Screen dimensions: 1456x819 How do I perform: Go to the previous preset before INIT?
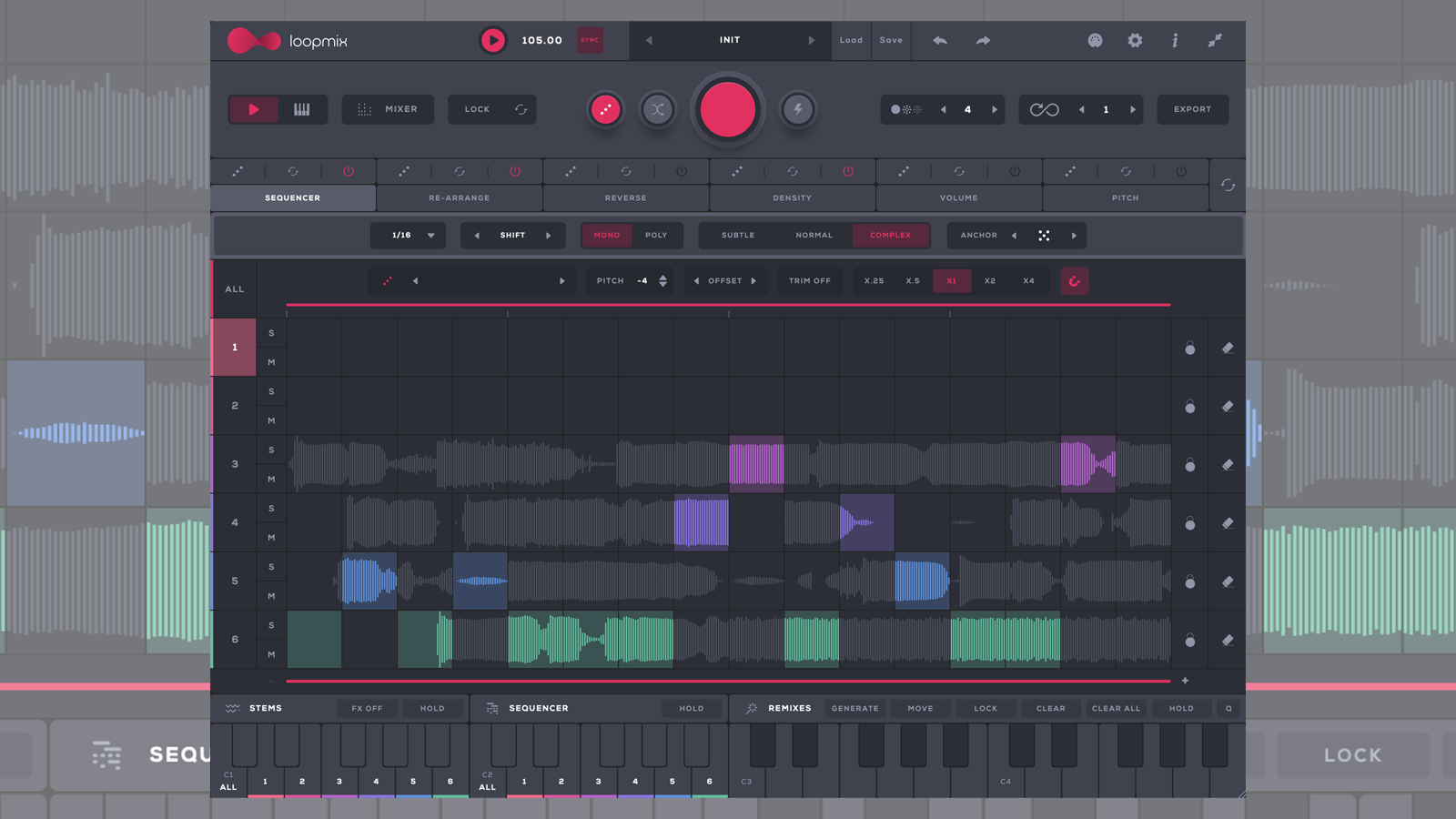click(649, 40)
